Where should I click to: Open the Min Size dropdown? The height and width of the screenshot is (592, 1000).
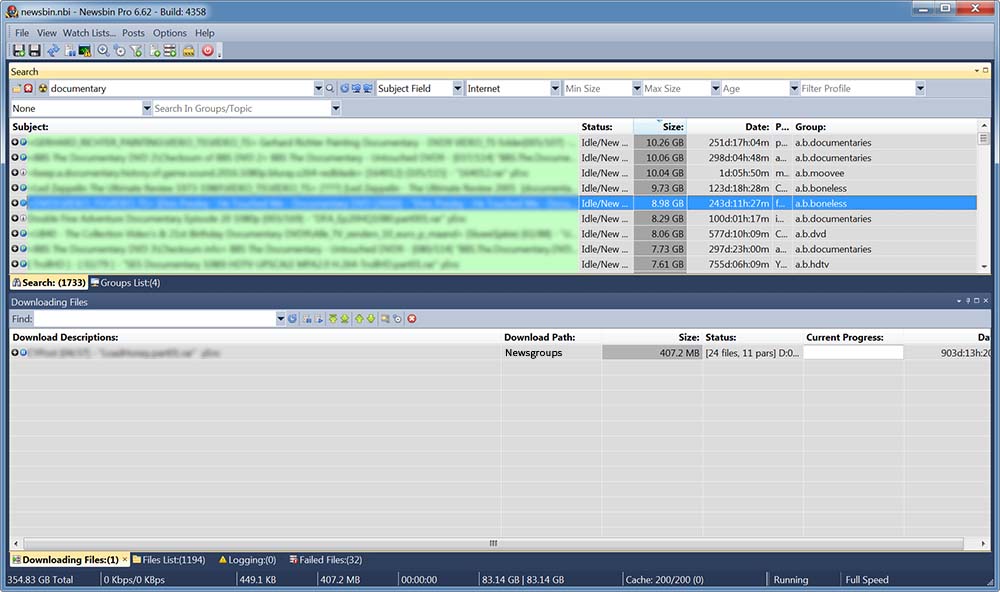tap(636, 89)
